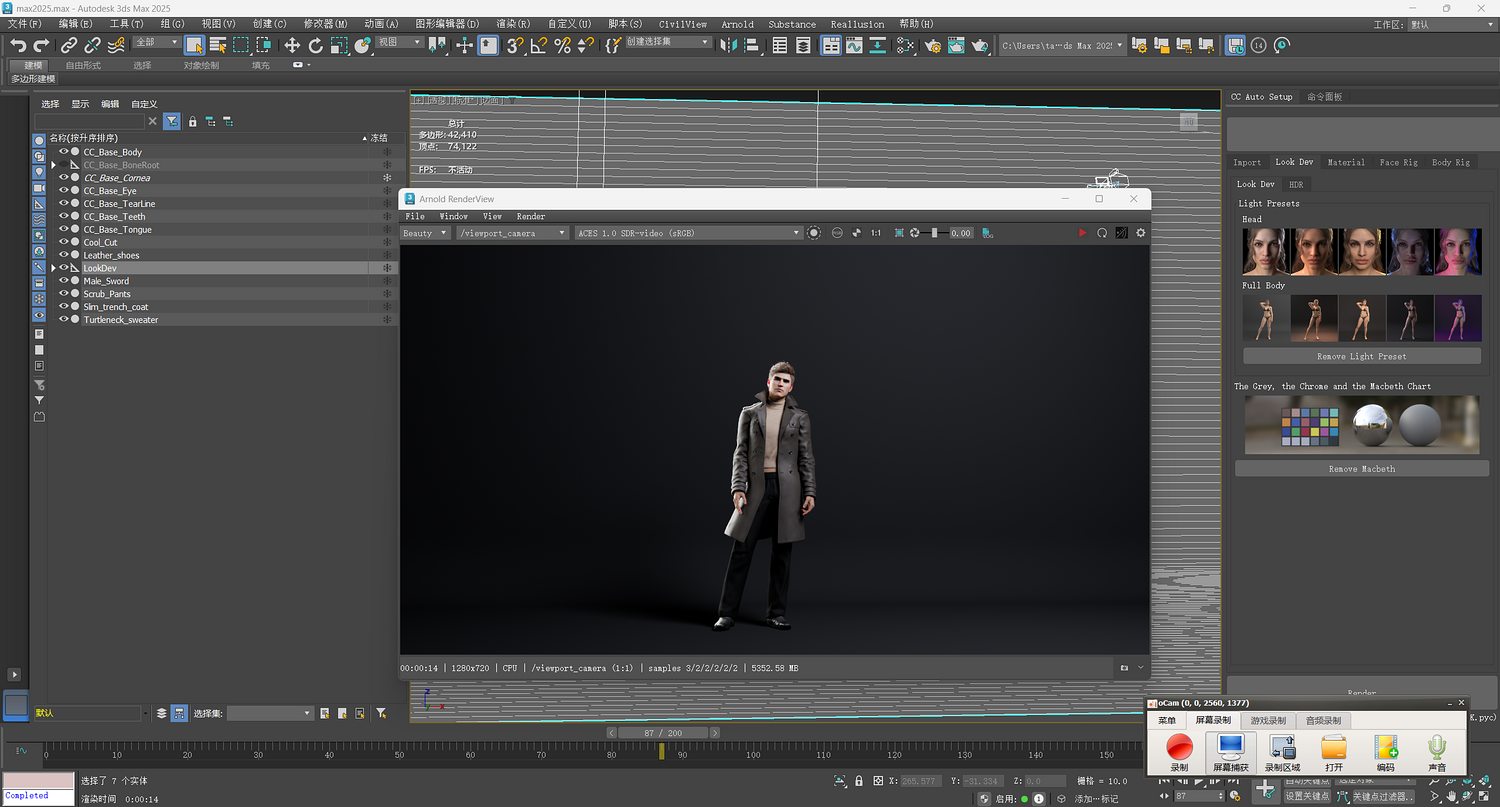1500x807 pixels.
Task: Select the Move transform tool
Action: click(292, 45)
